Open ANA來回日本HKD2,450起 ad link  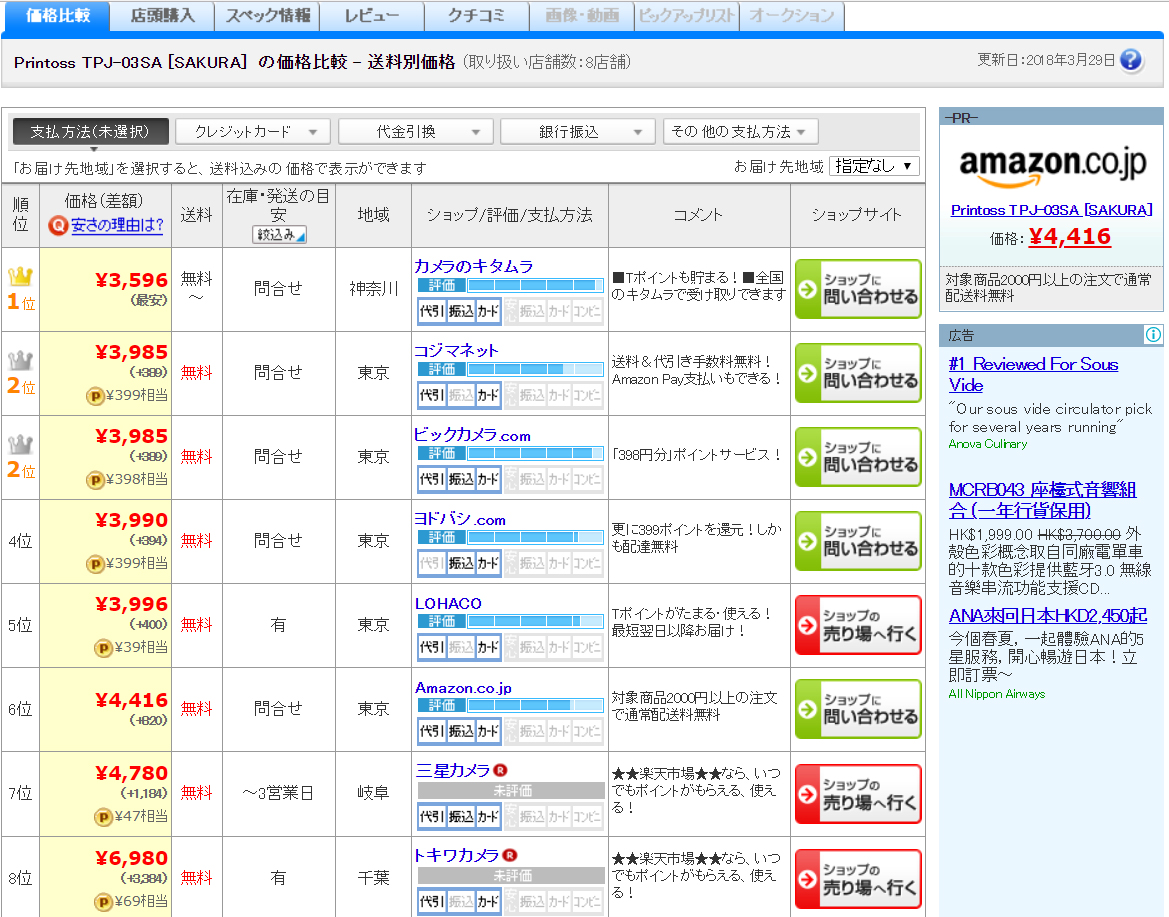pyautogui.click(x=1047, y=617)
